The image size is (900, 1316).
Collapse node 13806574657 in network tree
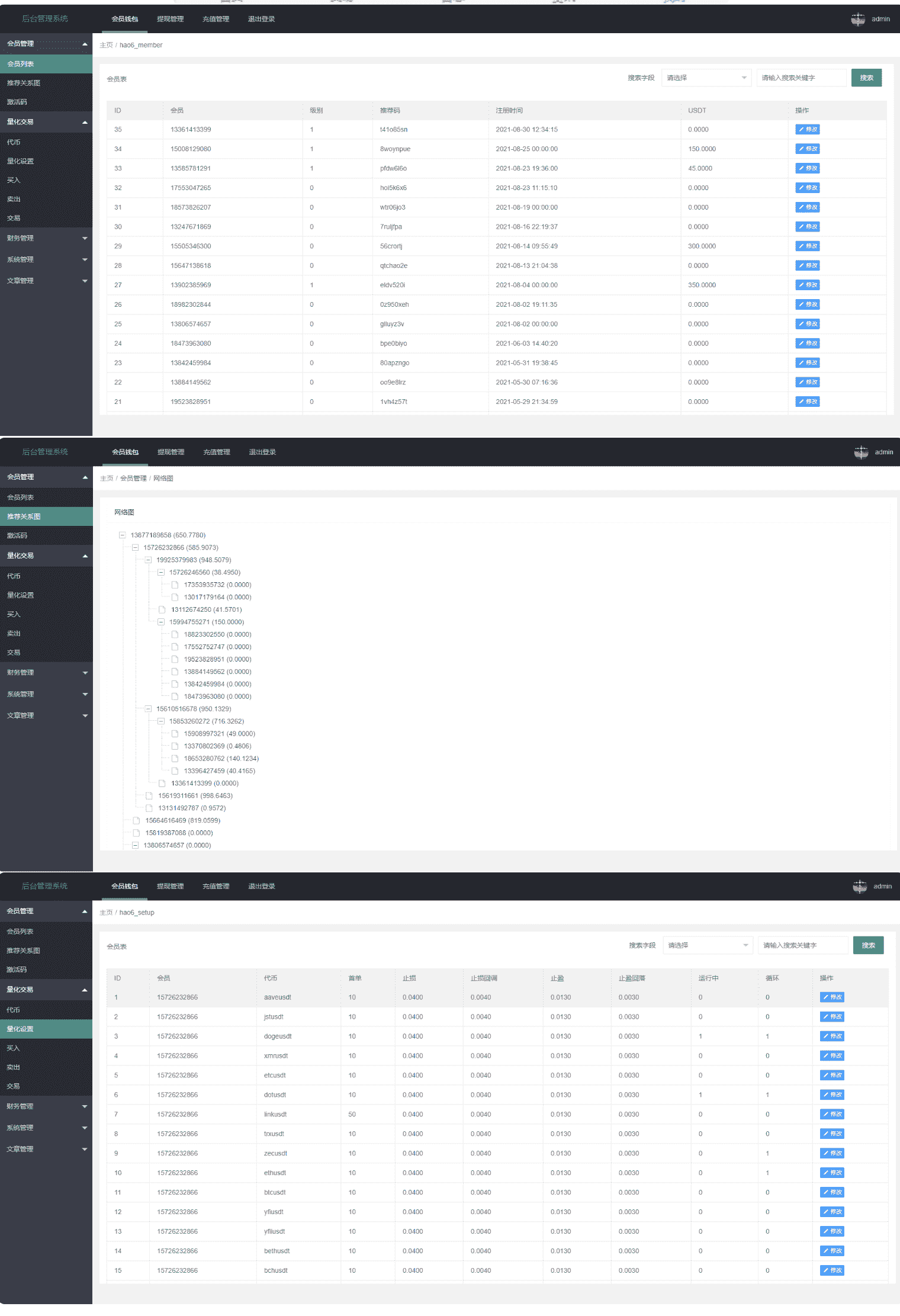[135, 845]
